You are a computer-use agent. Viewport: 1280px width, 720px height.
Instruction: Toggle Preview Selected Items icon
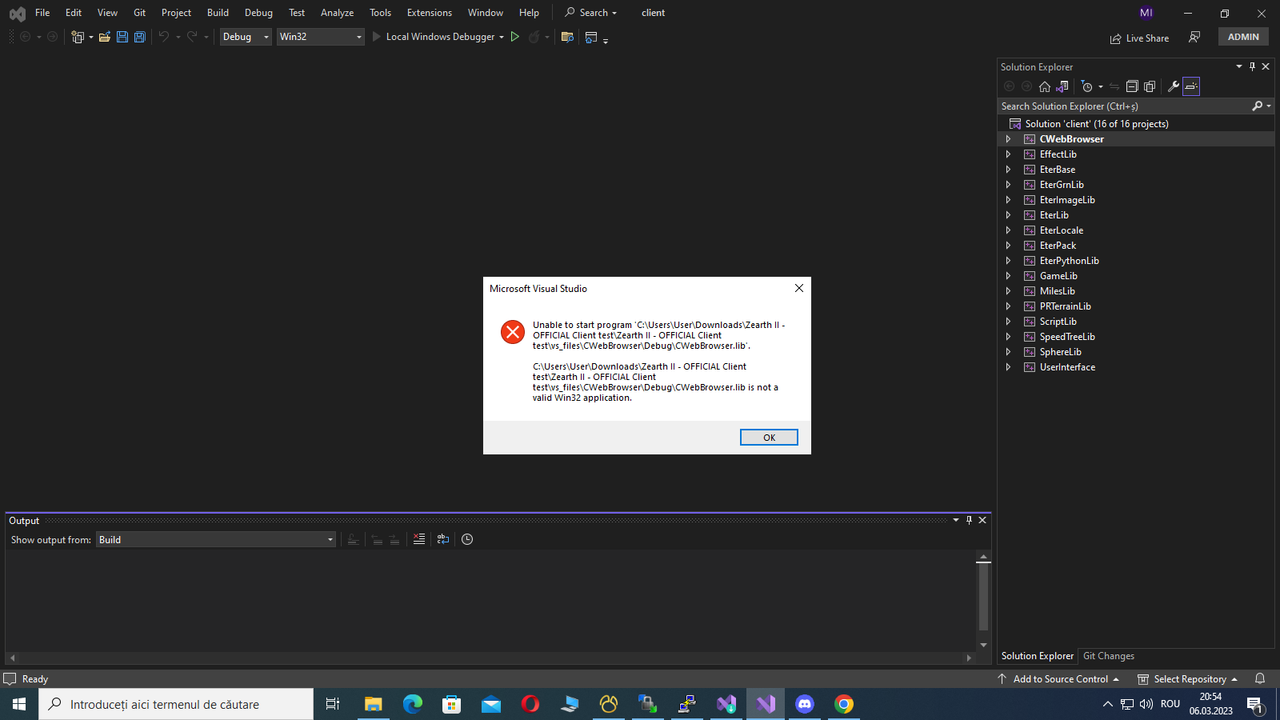(1191, 87)
